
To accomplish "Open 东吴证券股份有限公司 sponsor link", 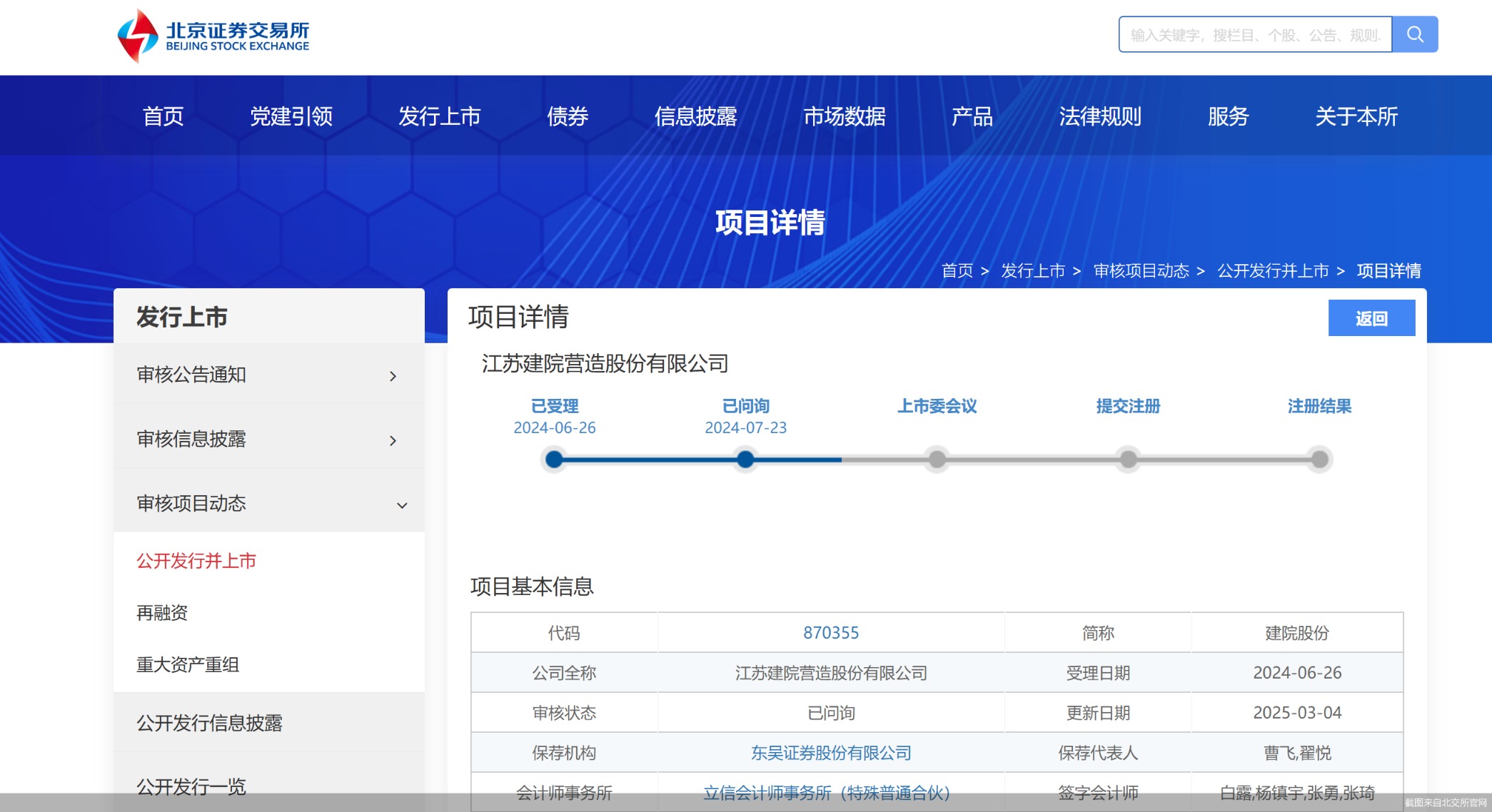I will click(x=831, y=753).
